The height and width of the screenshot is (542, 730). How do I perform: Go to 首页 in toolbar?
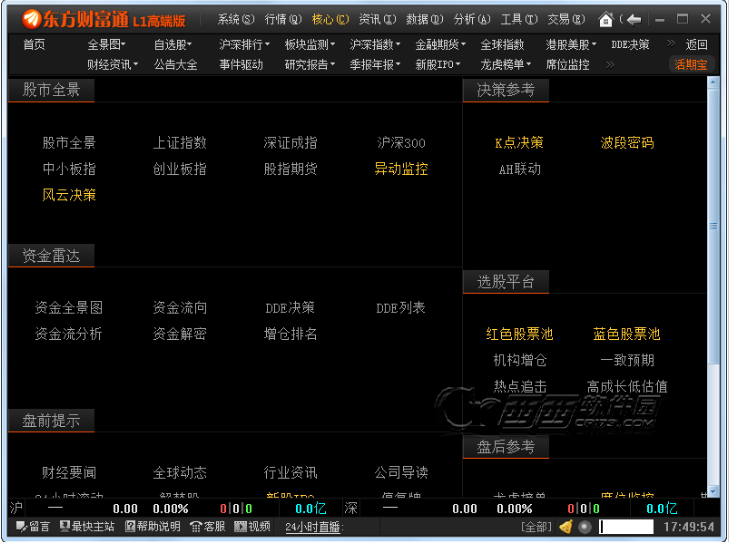[34, 45]
